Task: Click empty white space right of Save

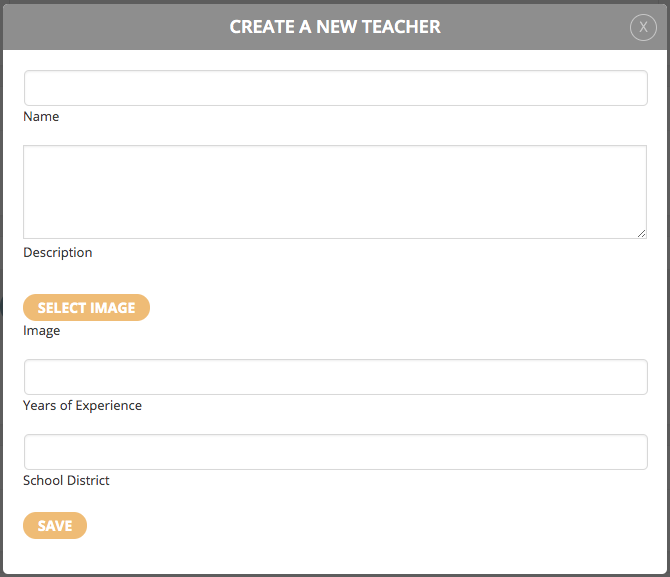Action: pos(342,525)
